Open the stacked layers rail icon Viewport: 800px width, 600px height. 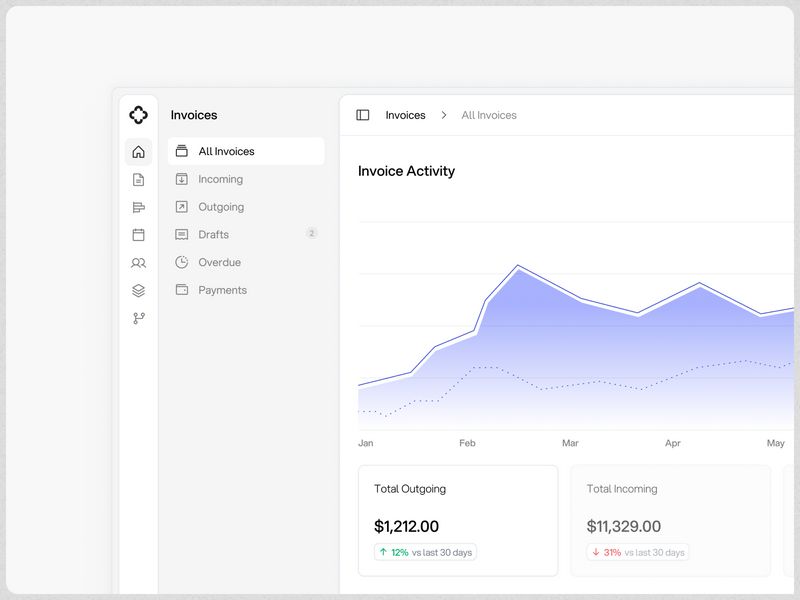click(138, 290)
